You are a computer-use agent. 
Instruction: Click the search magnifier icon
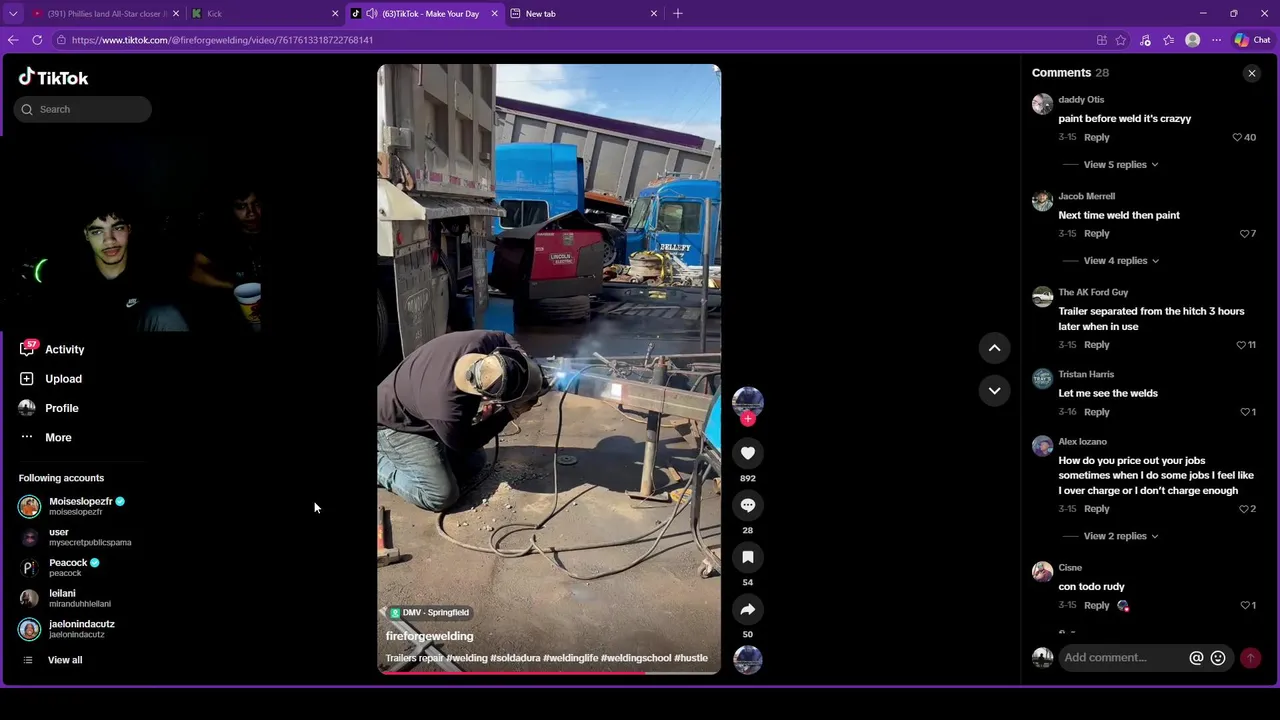pos(27,109)
